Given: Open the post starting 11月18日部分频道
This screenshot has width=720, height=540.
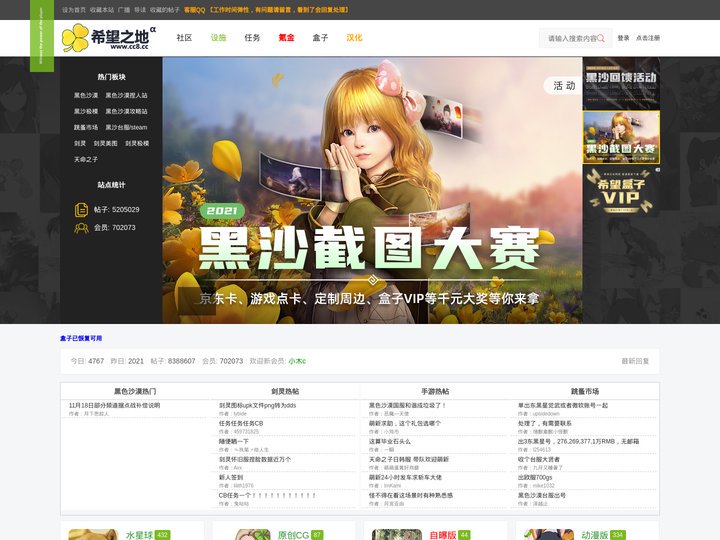Looking at the screenshot, I should [x=114, y=405].
